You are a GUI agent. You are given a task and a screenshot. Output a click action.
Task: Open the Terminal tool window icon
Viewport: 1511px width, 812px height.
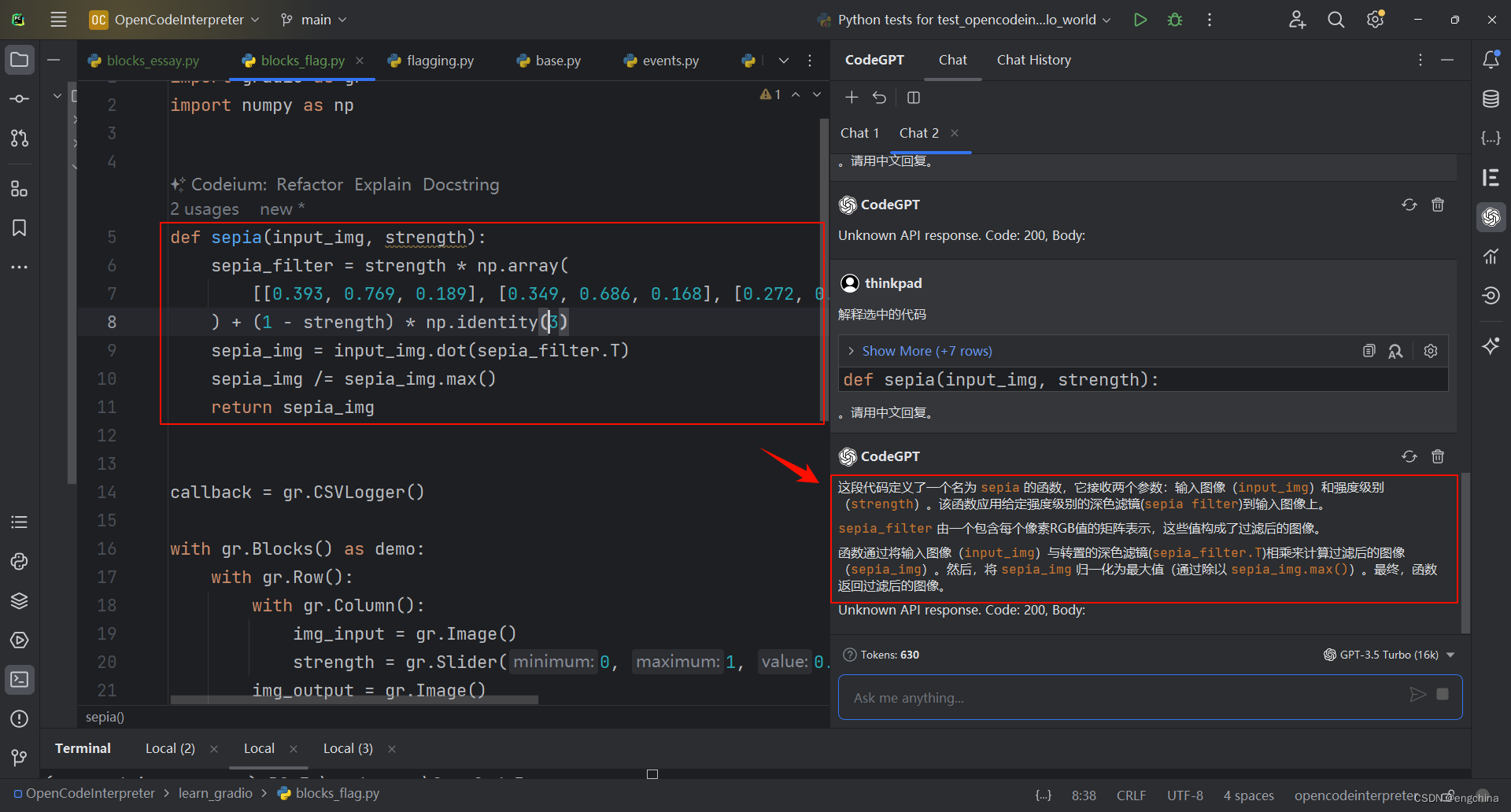(20, 680)
